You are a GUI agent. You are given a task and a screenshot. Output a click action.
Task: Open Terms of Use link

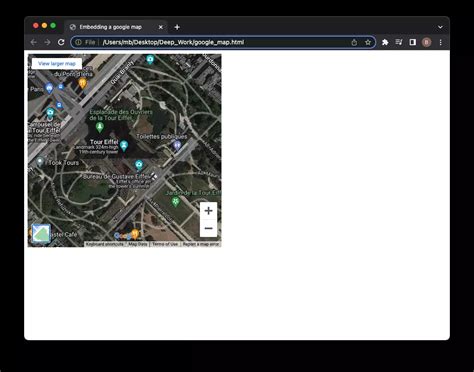pyautogui.click(x=165, y=244)
